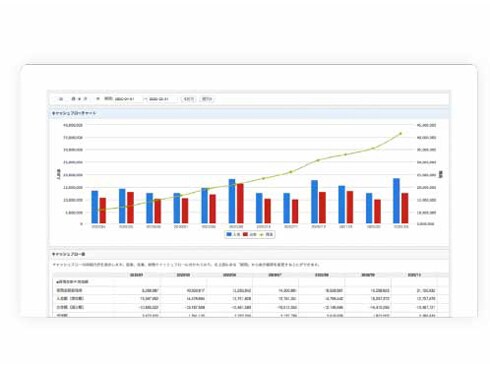Click the first button after the date fields

pos(189,99)
